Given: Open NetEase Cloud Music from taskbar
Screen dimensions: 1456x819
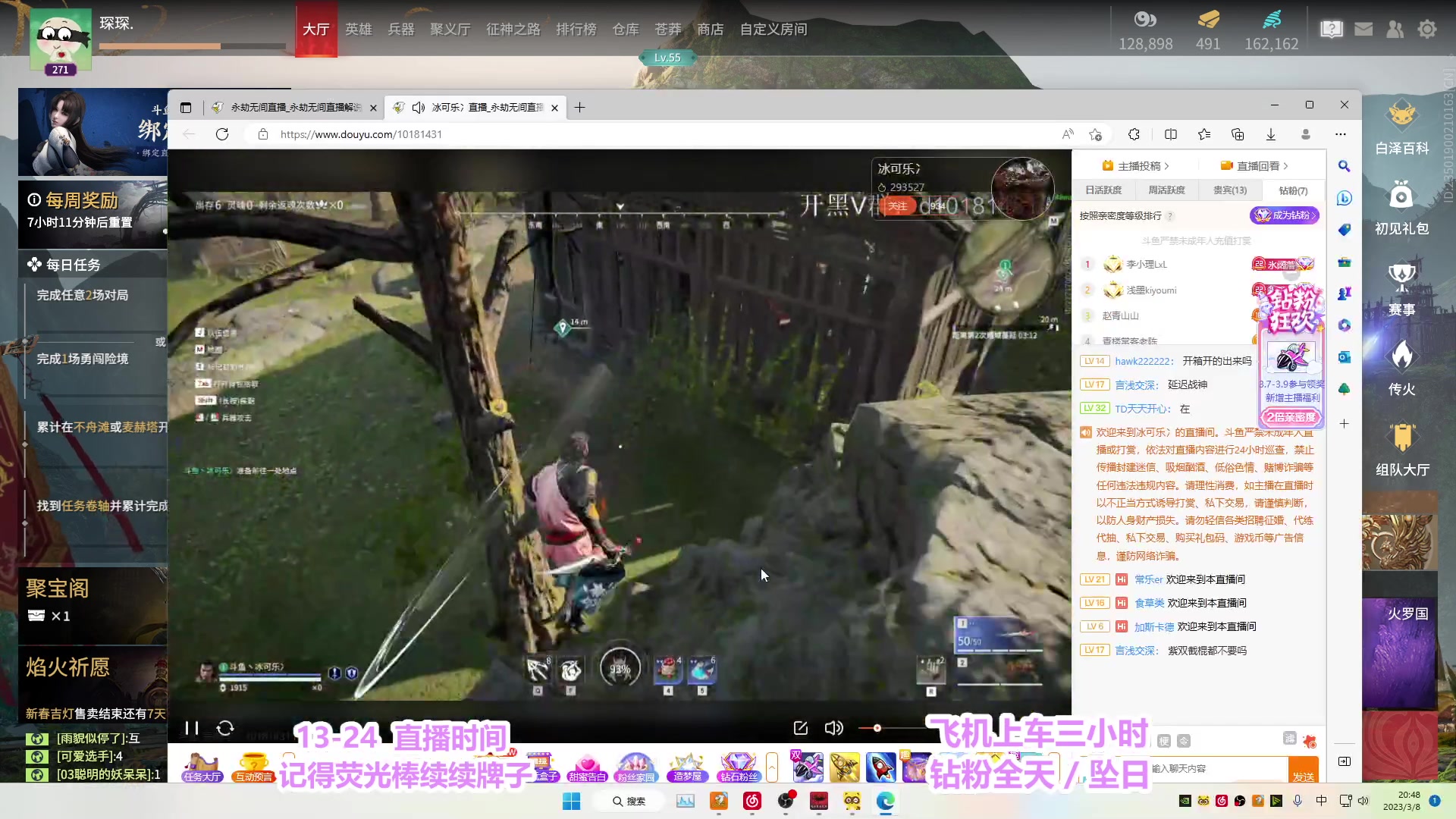Looking at the screenshot, I should [752, 801].
